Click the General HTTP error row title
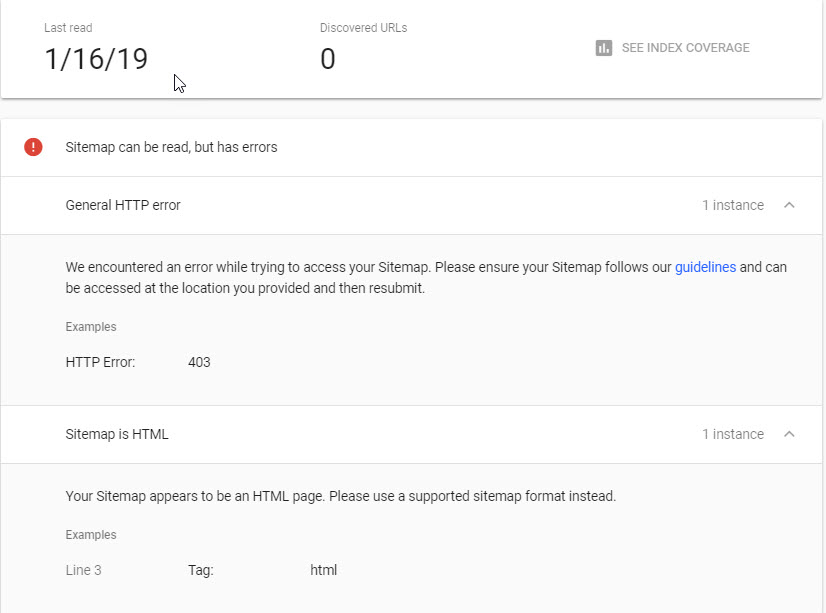This screenshot has width=826, height=613. tap(123, 205)
